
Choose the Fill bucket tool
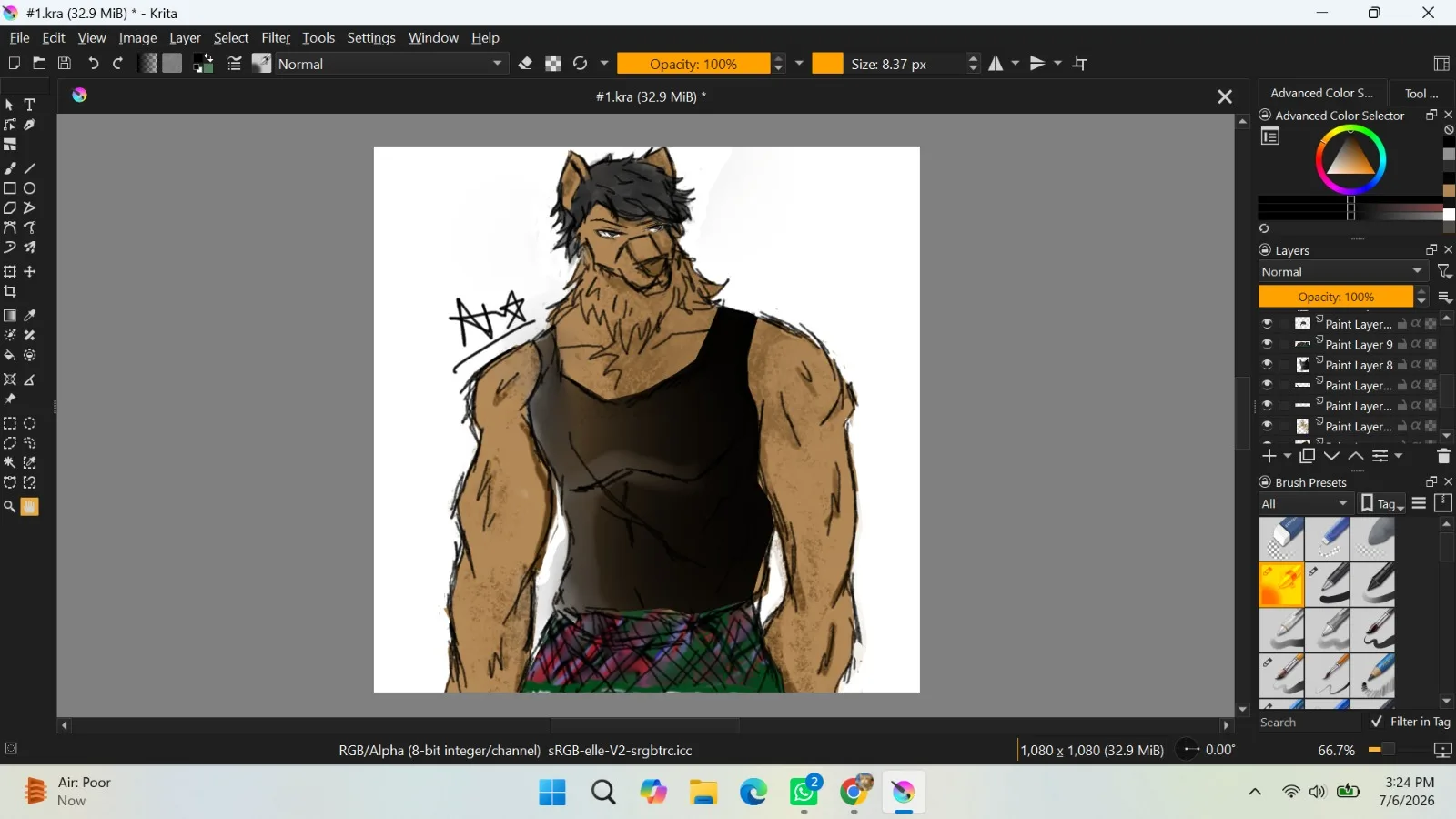click(10, 356)
